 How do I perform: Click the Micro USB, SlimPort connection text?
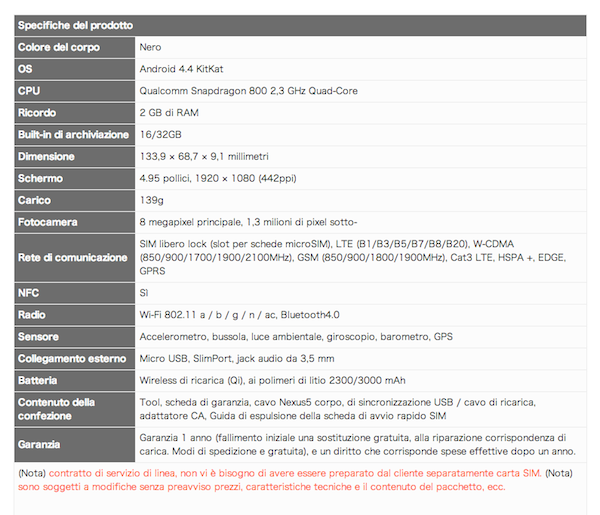click(x=237, y=359)
